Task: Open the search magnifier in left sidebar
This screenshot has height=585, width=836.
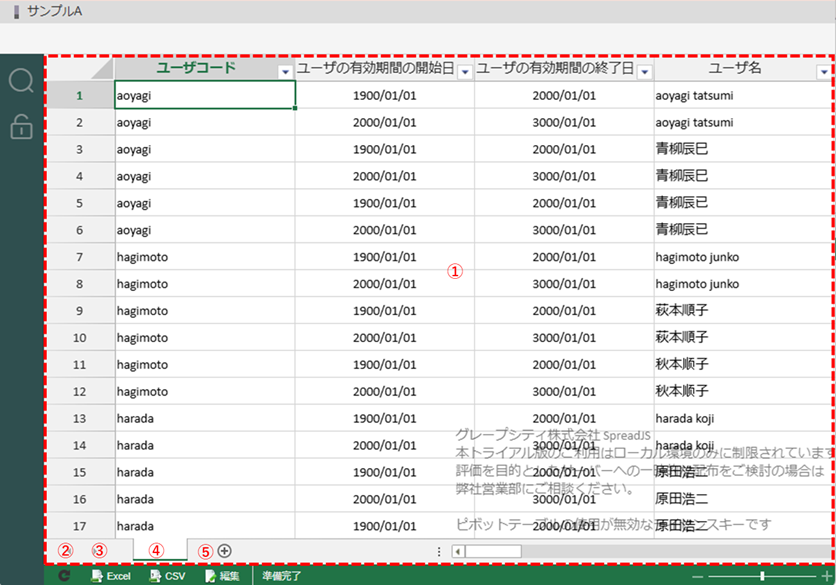Action: (21, 81)
